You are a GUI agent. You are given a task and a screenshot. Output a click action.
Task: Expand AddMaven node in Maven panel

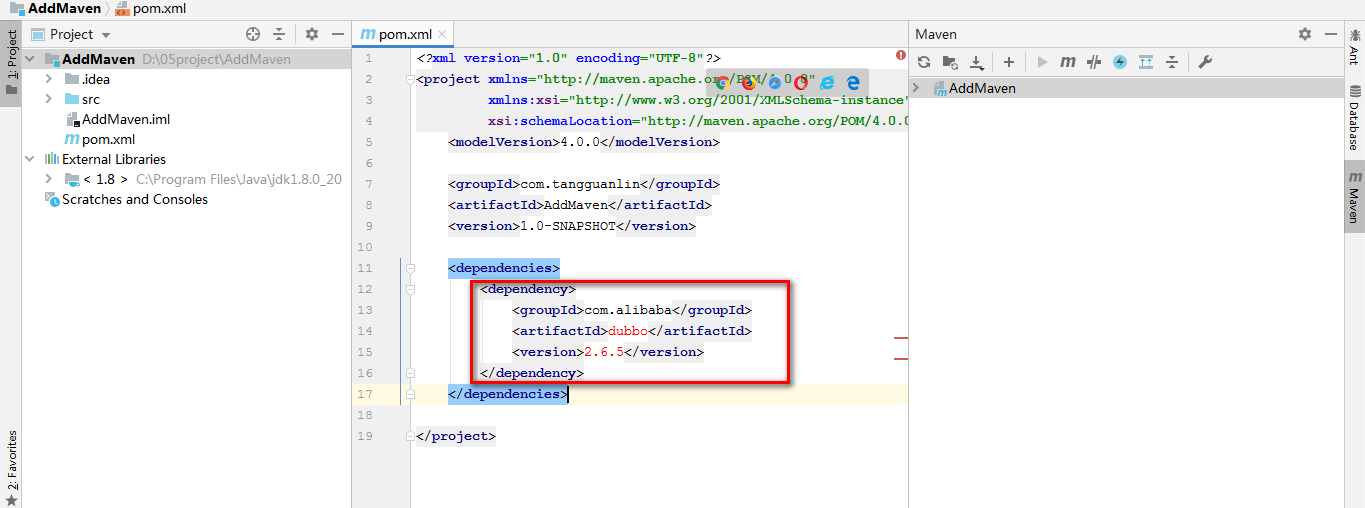[x=916, y=88]
